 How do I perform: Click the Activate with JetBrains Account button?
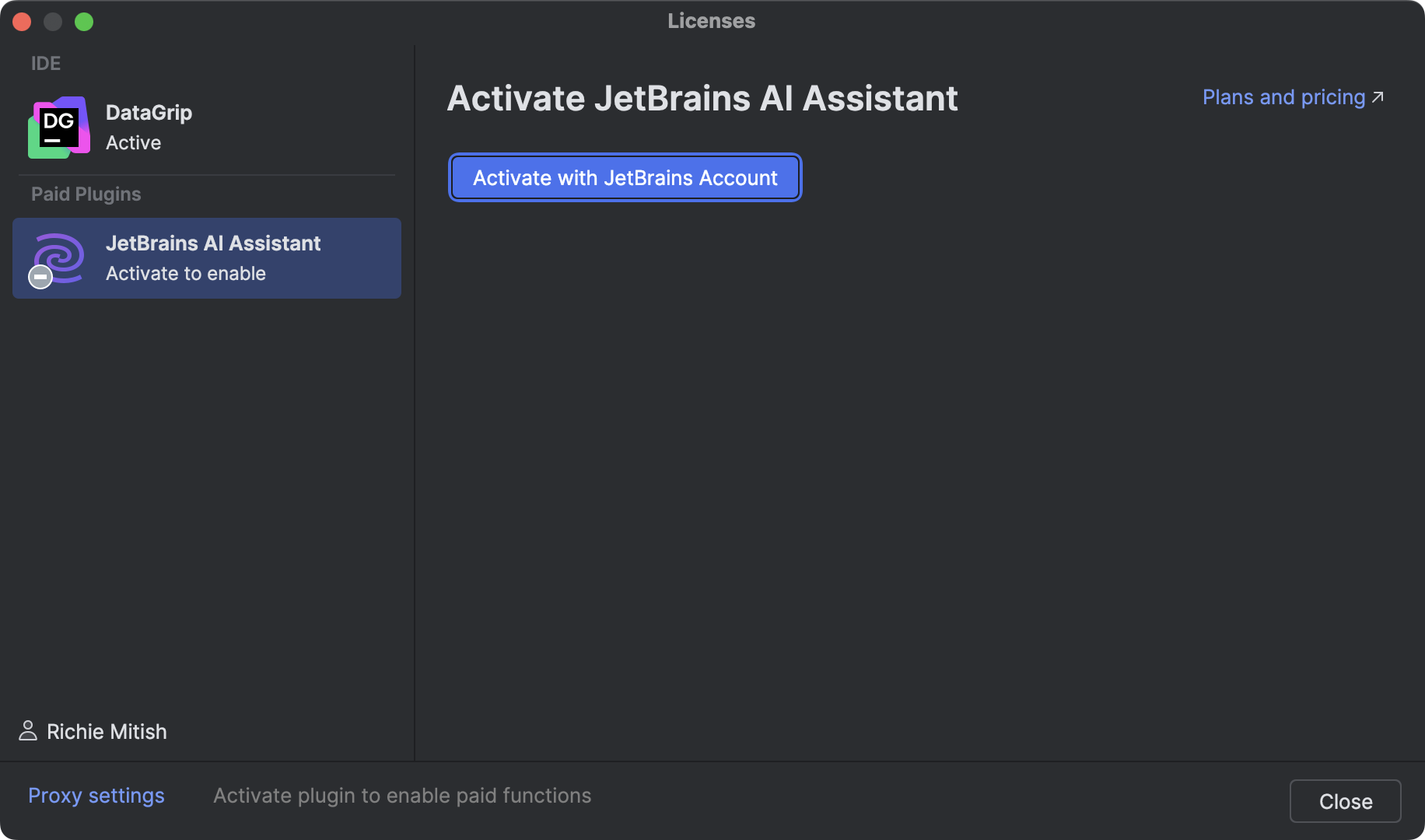coord(625,177)
